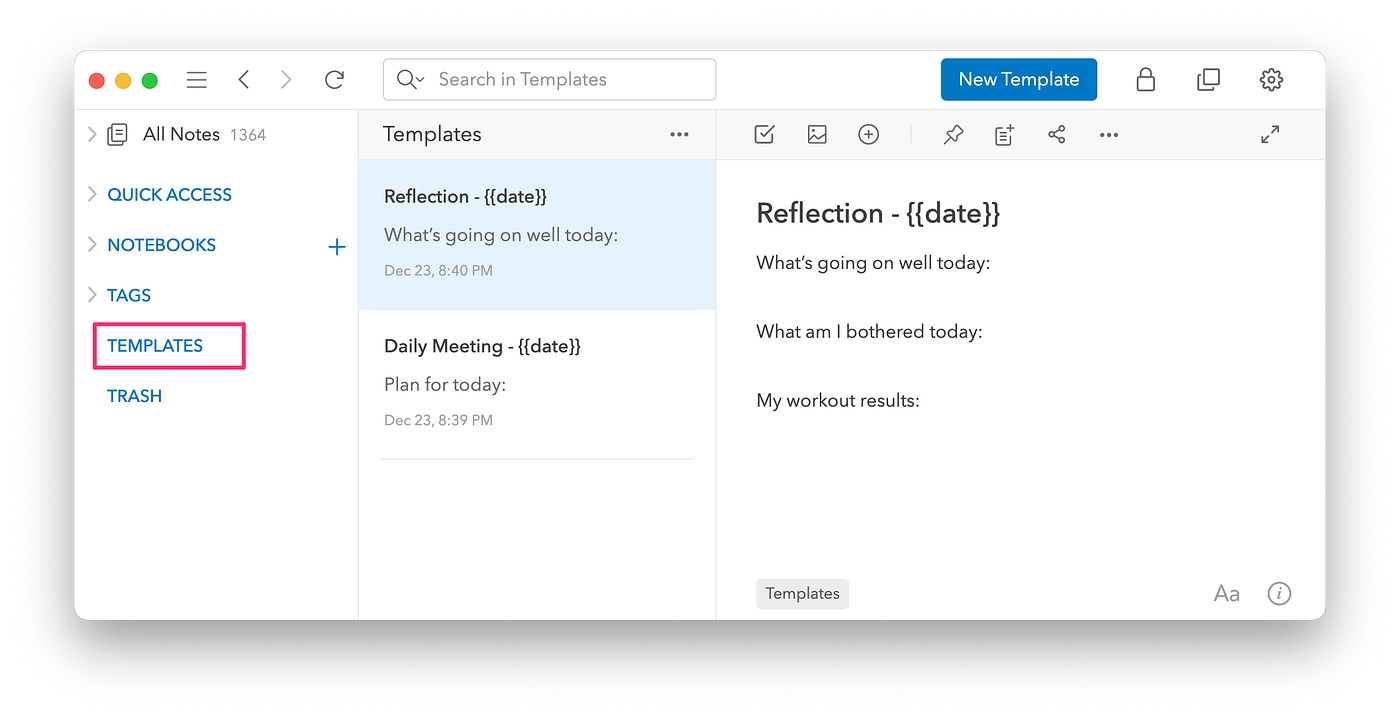Open TAGS section
The width and height of the screenshot is (1400, 718).
click(x=129, y=295)
